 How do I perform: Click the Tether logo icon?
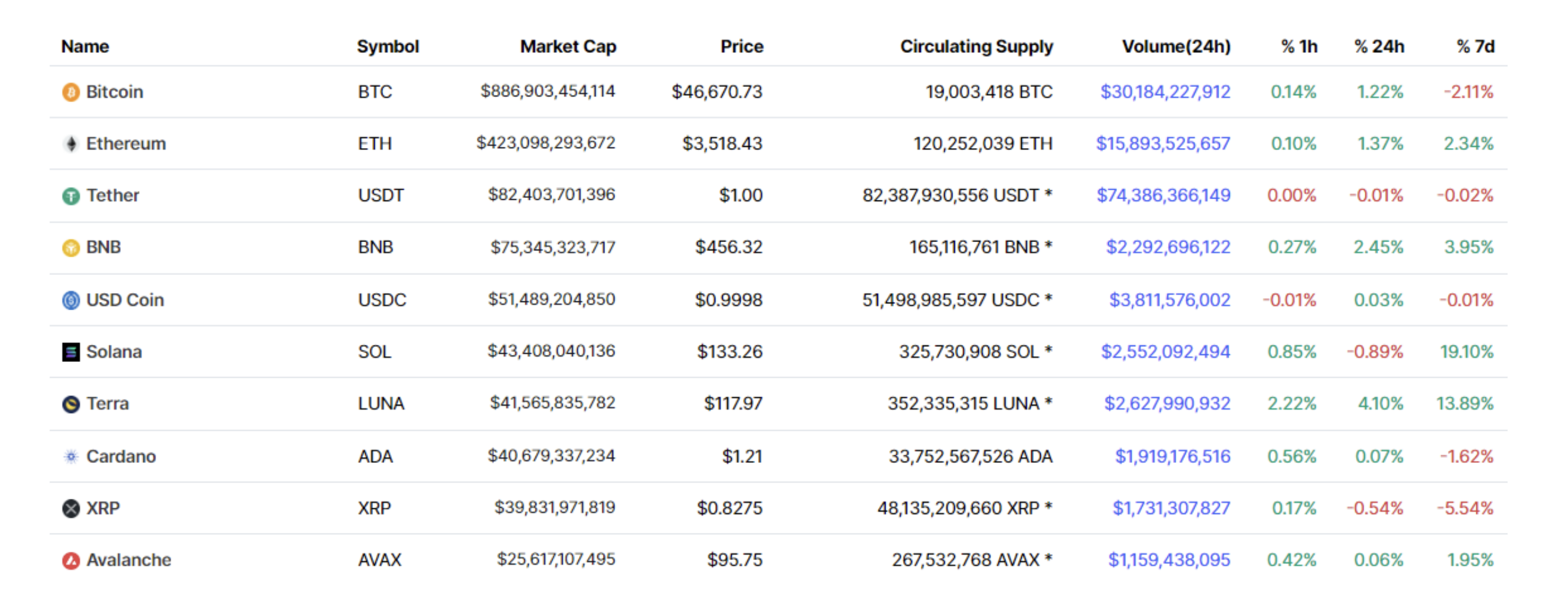pos(70,196)
